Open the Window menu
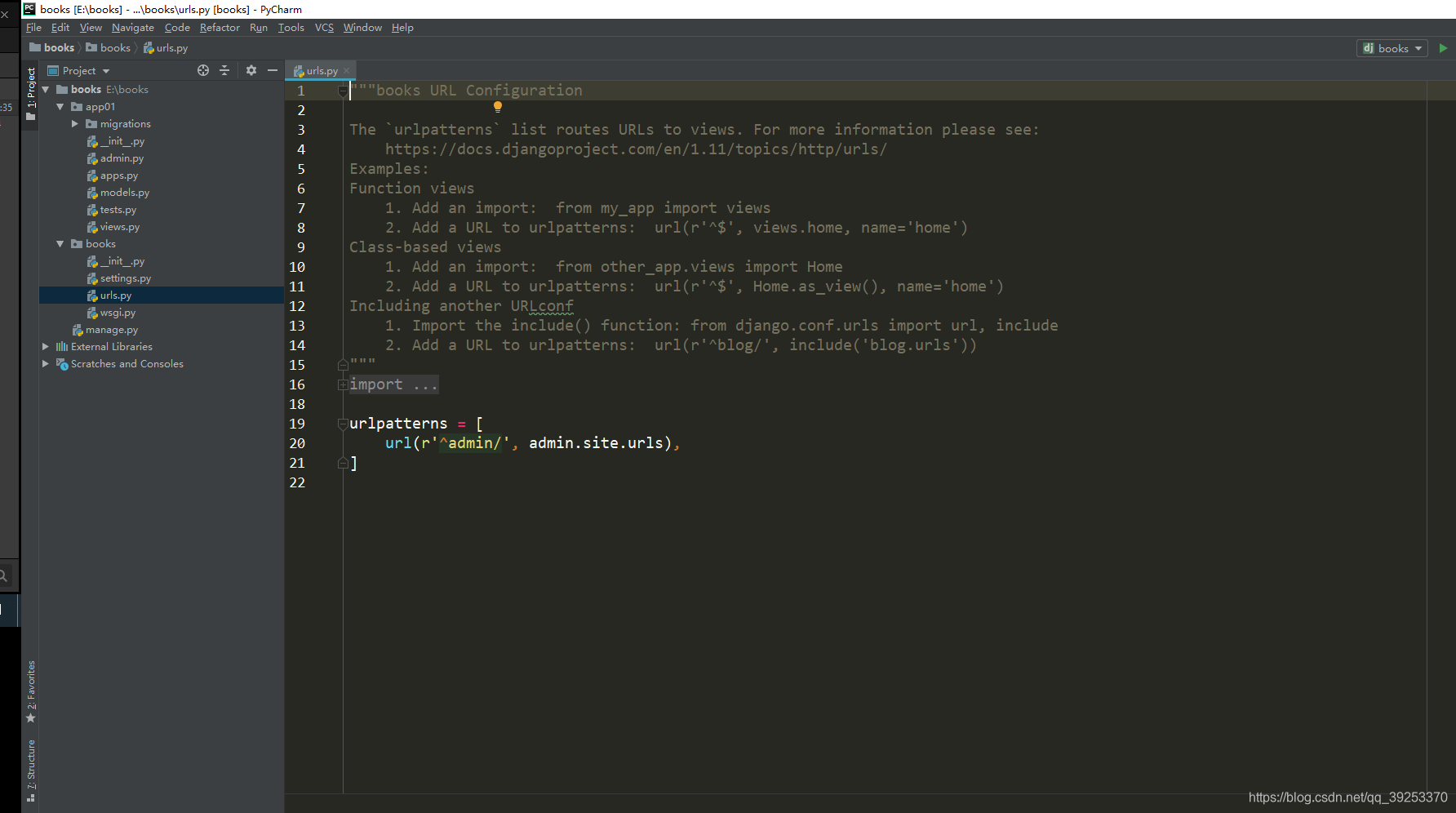 (x=362, y=28)
